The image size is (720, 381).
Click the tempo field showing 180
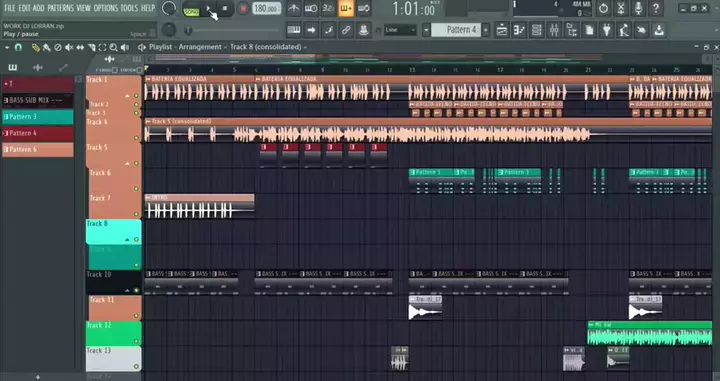click(x=267, y=9)
